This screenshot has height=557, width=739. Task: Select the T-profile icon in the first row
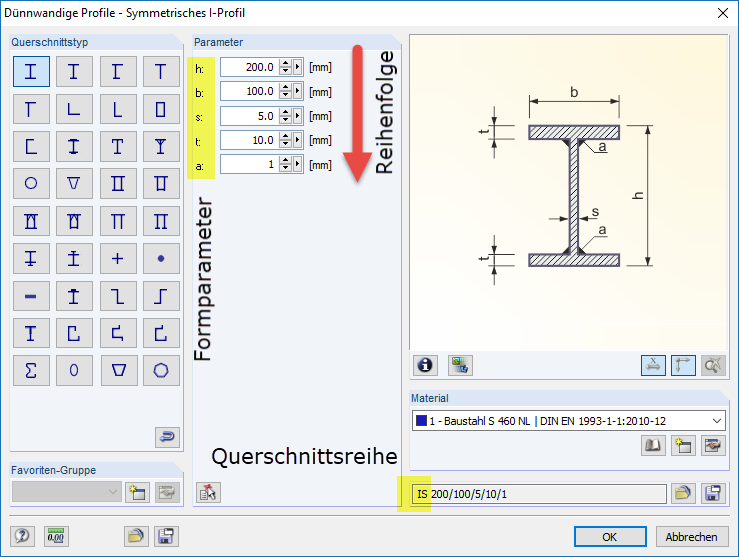161,72
